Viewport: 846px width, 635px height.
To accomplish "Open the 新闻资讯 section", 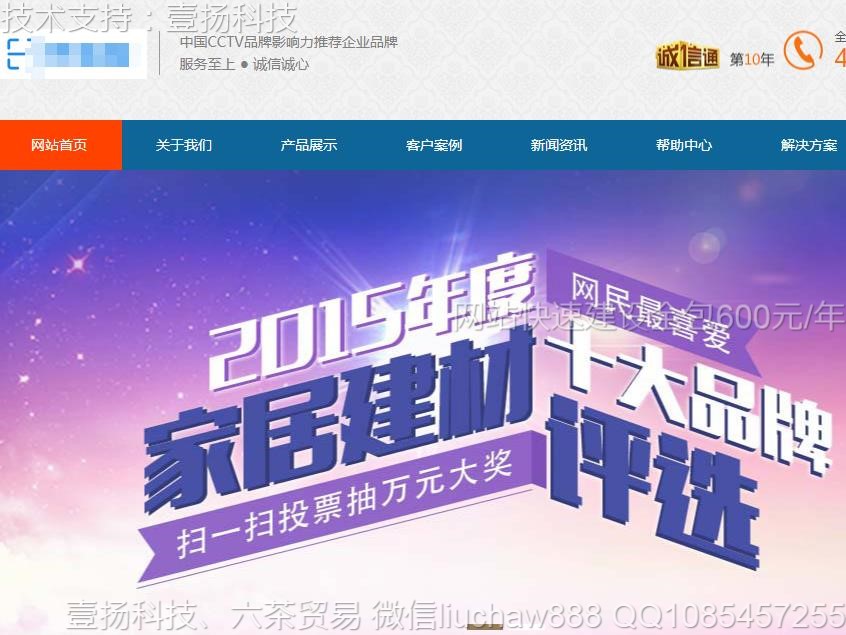I will (x=558, y=145).
